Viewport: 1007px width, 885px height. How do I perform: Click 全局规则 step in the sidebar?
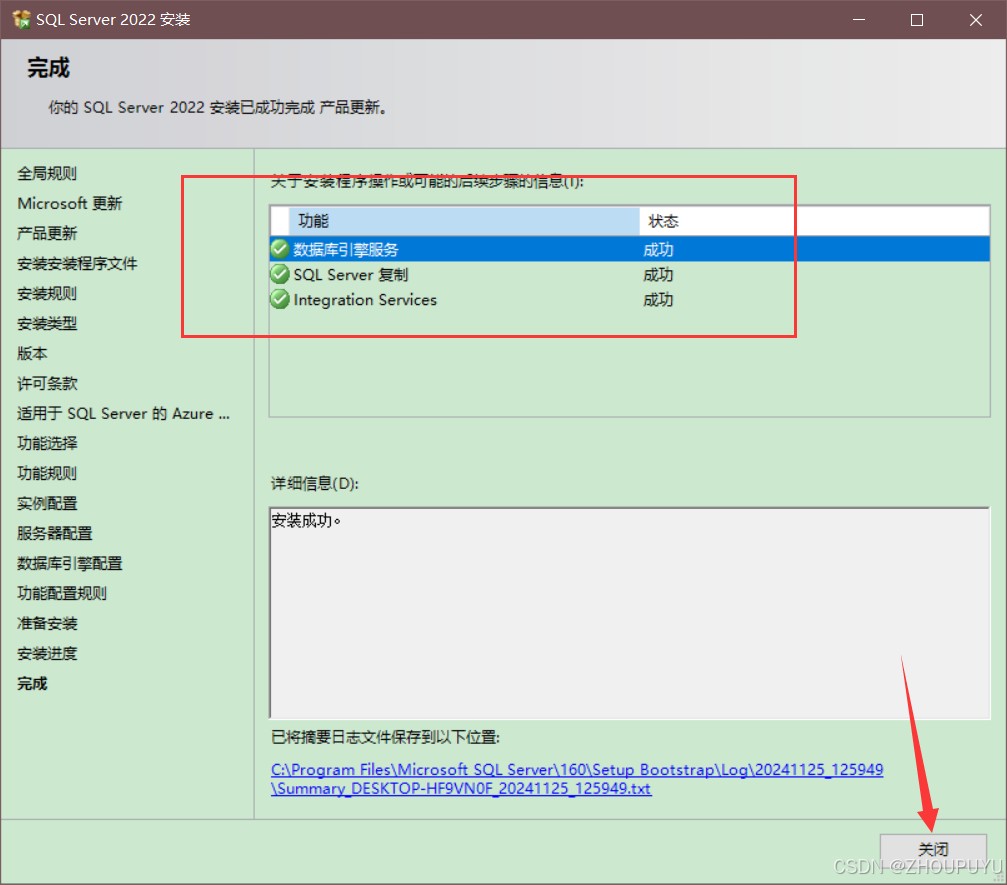point(47,173)
